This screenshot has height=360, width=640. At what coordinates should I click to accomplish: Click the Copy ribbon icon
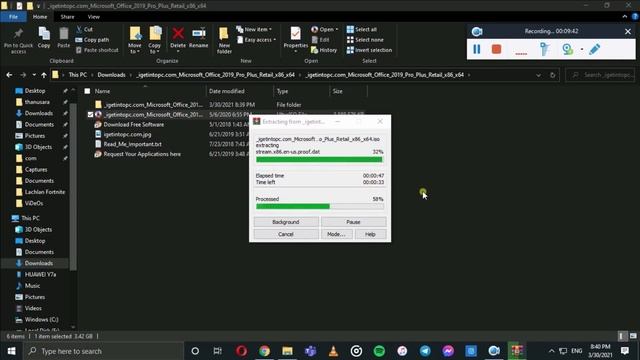pos(44,38)
